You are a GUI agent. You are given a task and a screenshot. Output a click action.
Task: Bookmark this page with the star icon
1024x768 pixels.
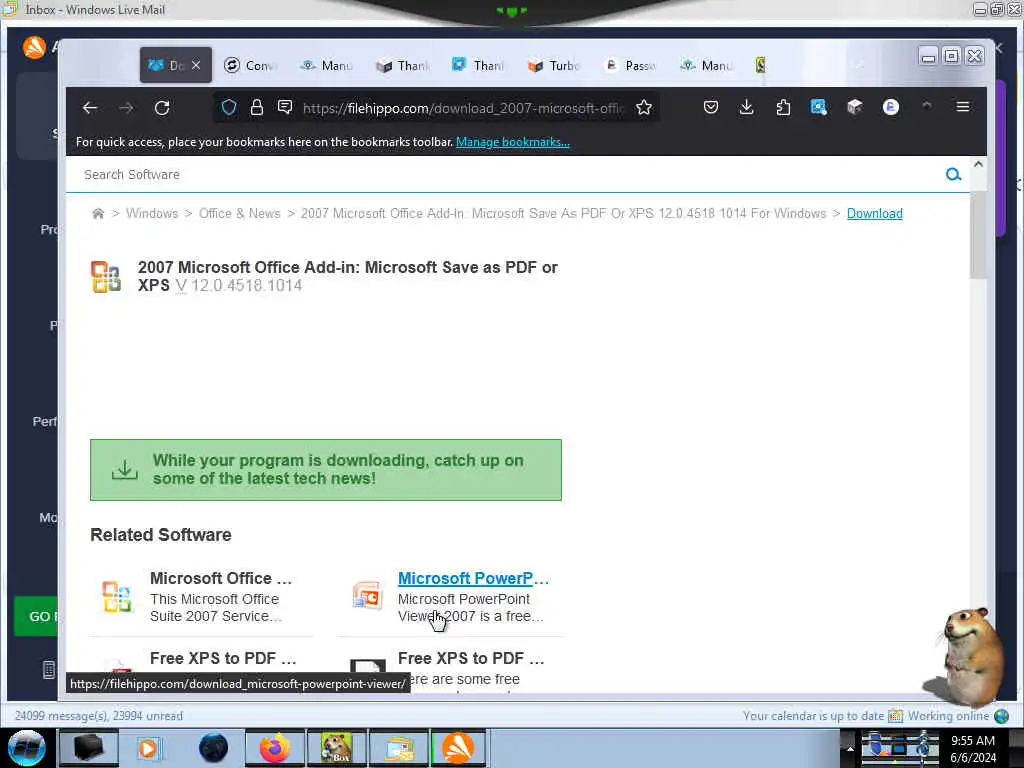tap(644, 107)
